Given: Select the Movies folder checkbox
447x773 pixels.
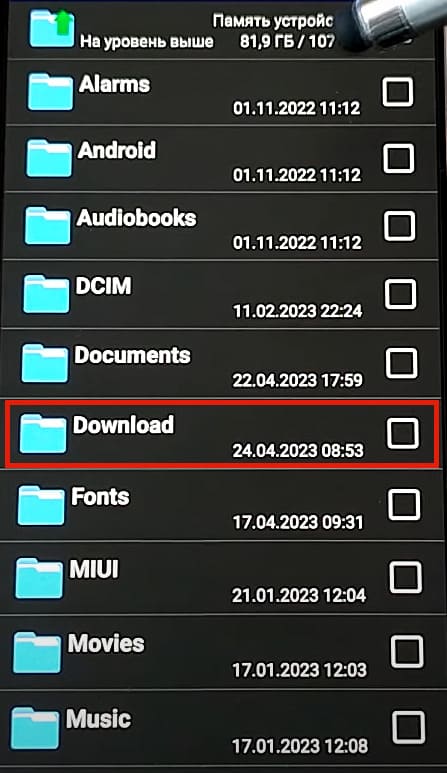Looking at the screenshot, I should [407, 651].
